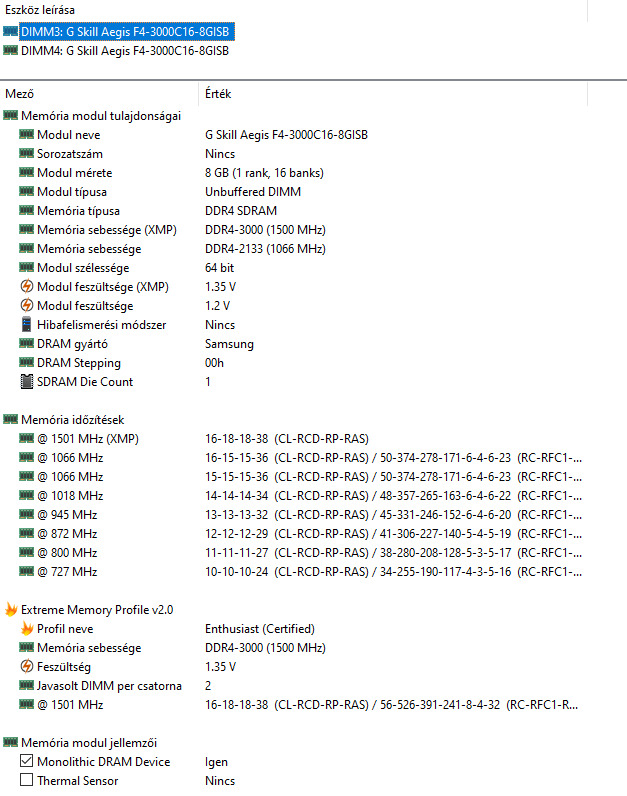
Task: Select the value DDR4 SDRAM
Action: [x=241, y=211]
